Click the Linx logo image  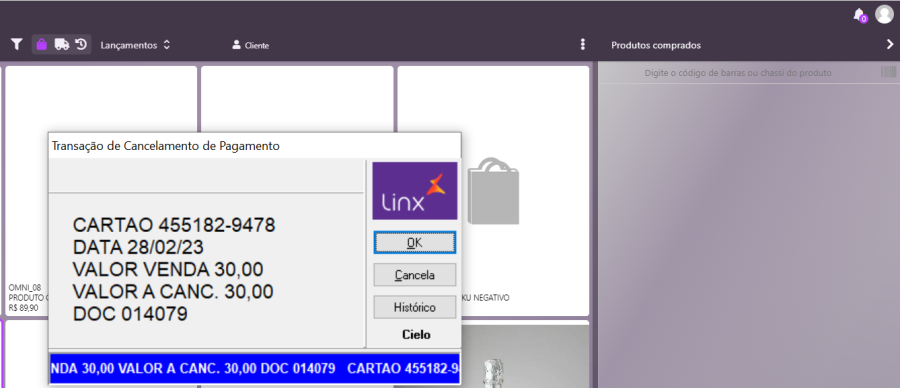[x=414, y=191]
